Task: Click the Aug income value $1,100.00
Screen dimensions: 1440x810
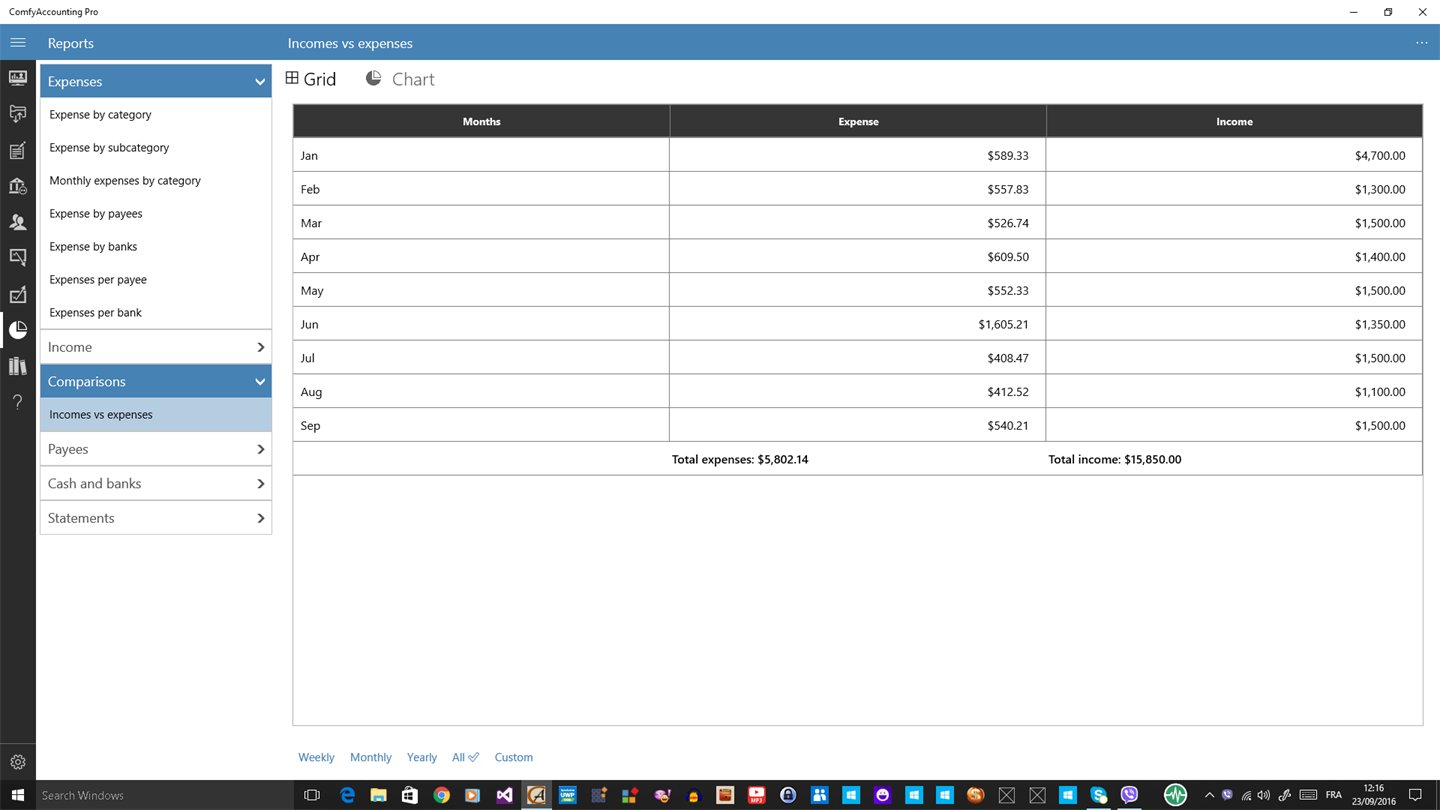Action: pyautogui.click(x=1380, y=392)
